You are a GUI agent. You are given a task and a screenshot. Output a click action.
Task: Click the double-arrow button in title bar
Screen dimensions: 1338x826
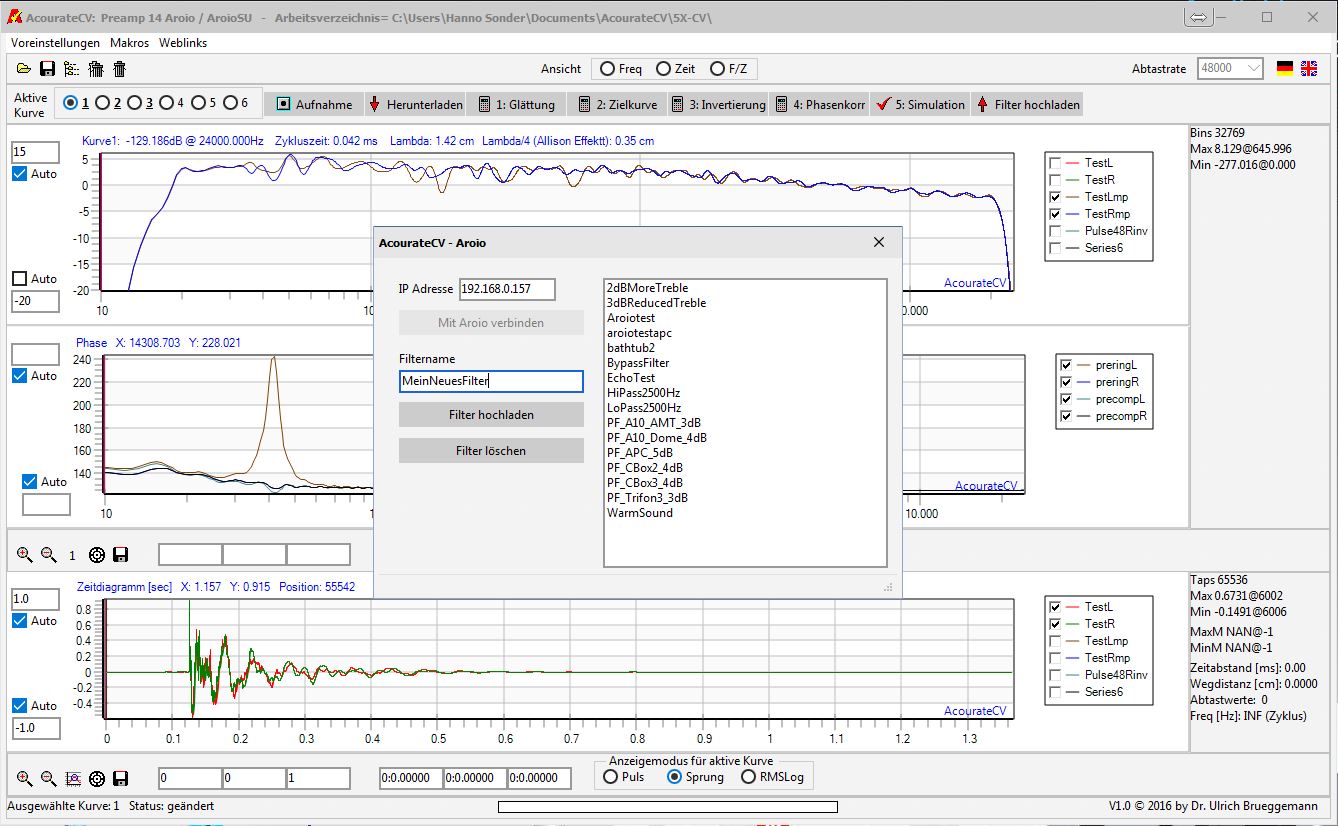(x=1198, y=18)
